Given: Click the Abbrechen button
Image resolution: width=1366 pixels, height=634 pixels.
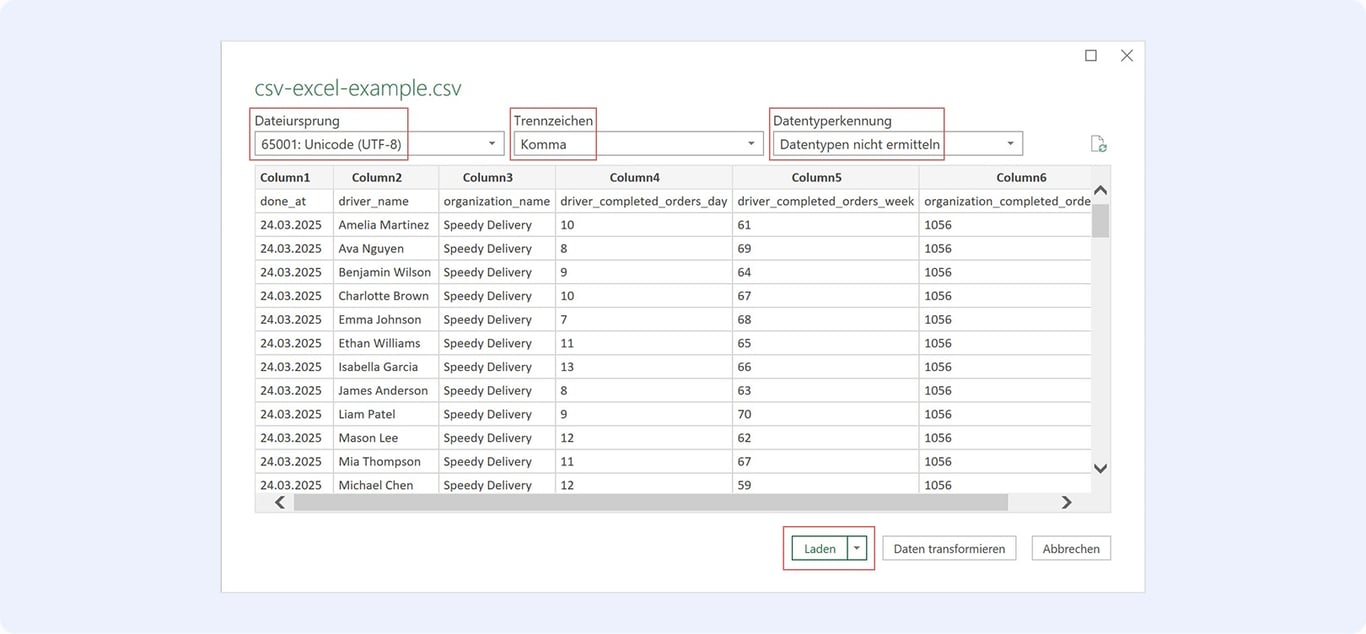Looking at the screenshot, I should (1071, 548).
